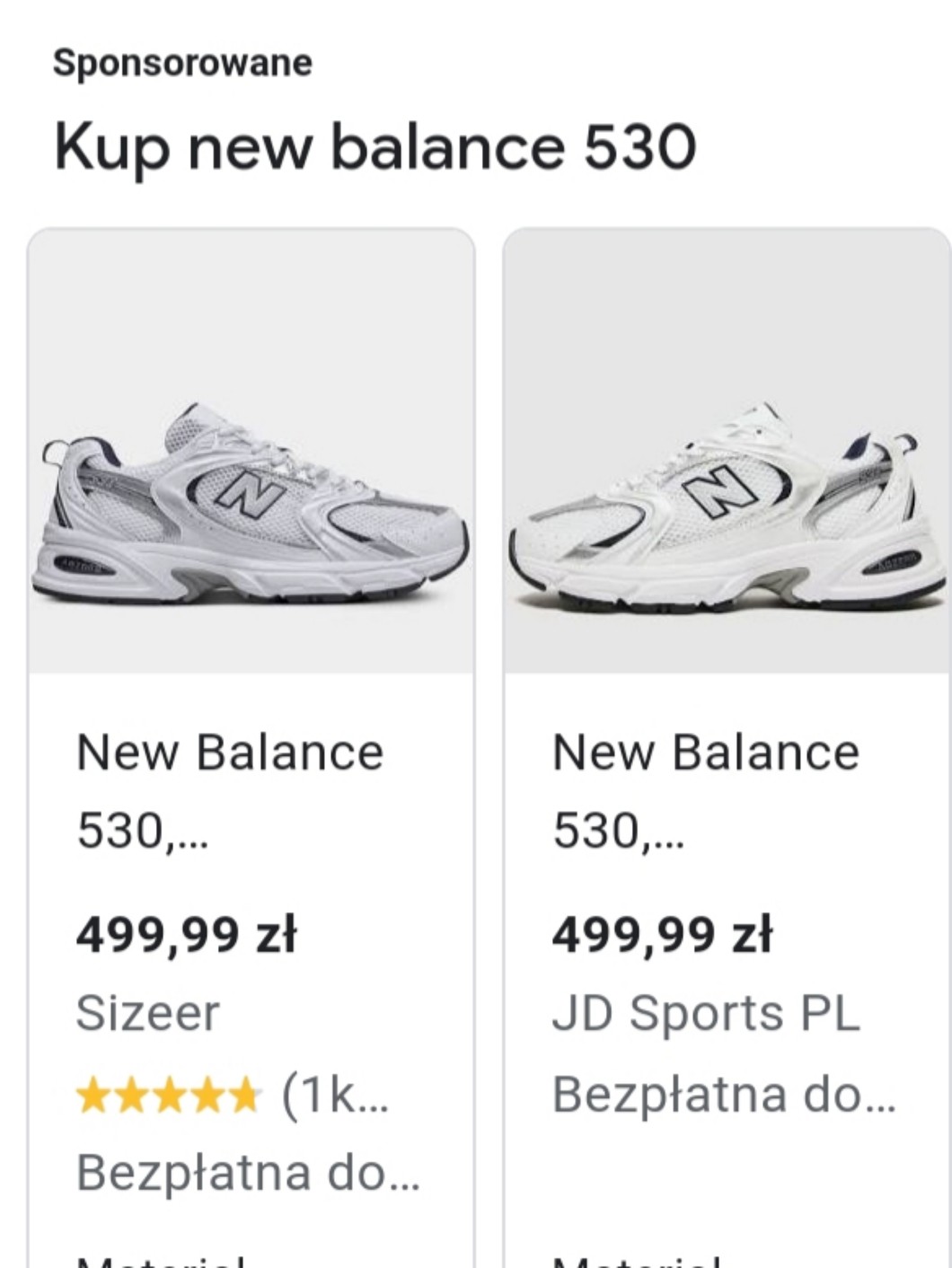The width and height of the screenshot is (952, 1268).
Task: Click the Kup new balance 530 heading
Action: coord(375,146)
